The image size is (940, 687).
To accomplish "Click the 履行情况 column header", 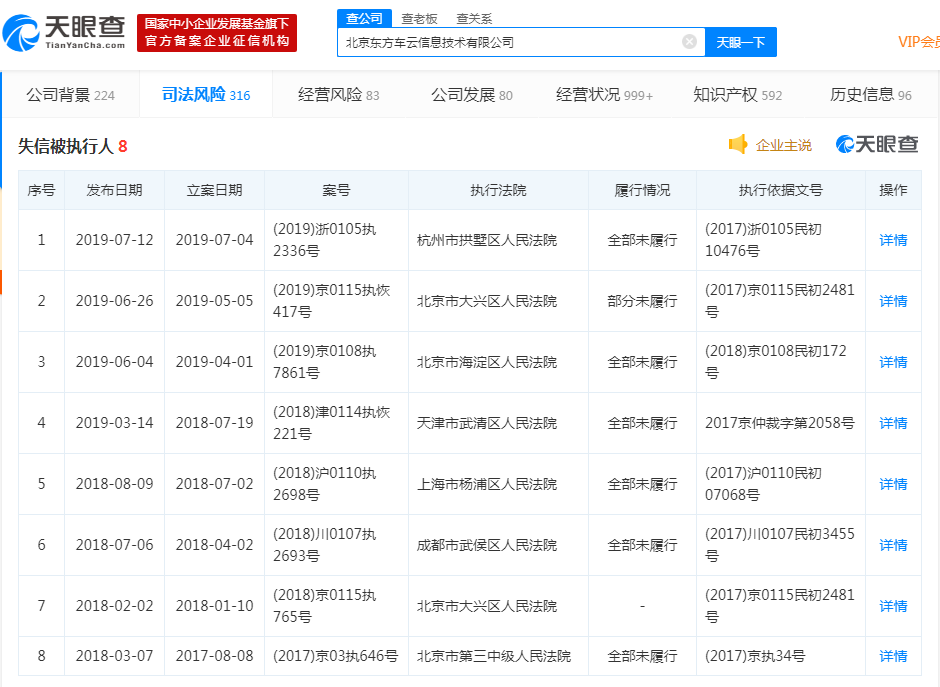I will coord(642,191).
